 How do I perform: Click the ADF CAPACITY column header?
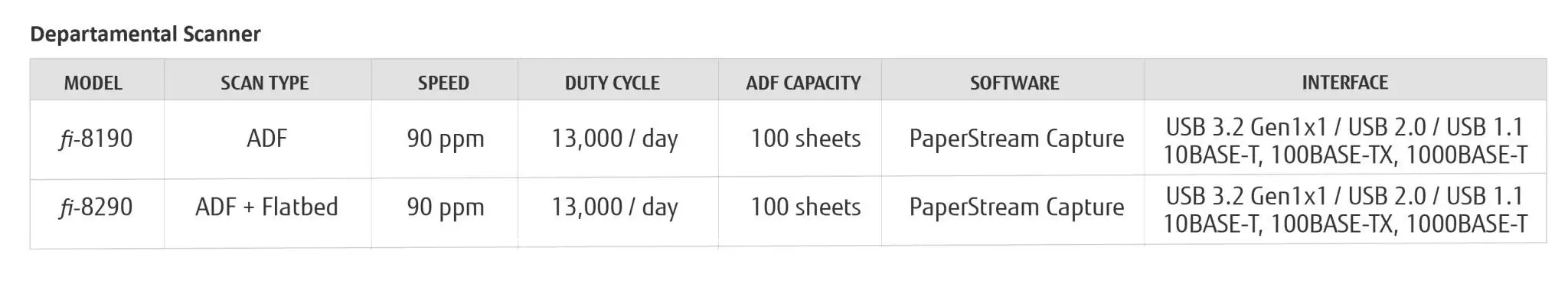[x=804, y=83]
